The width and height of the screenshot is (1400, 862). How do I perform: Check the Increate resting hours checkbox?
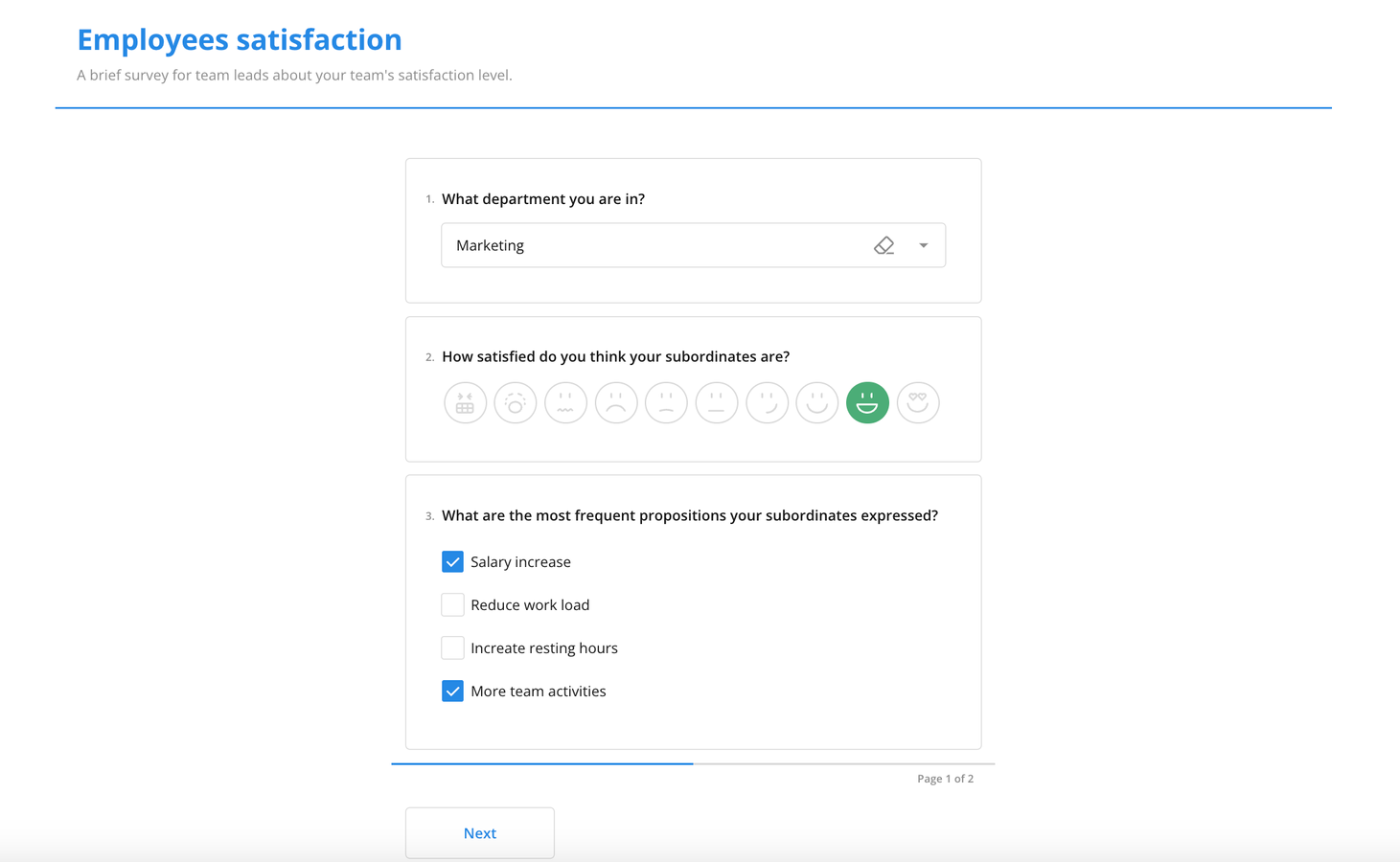(x=452, y=647)
